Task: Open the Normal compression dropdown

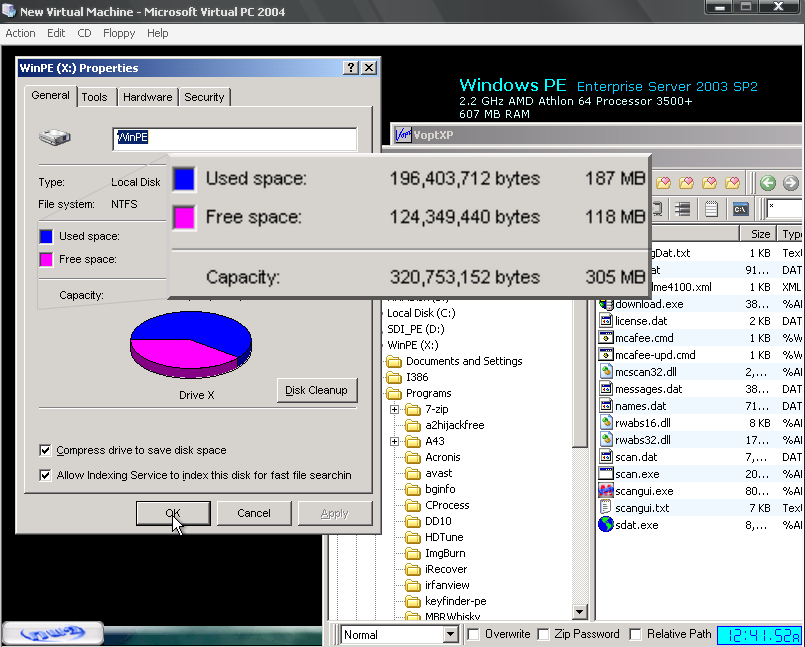Action: point(450,635)
